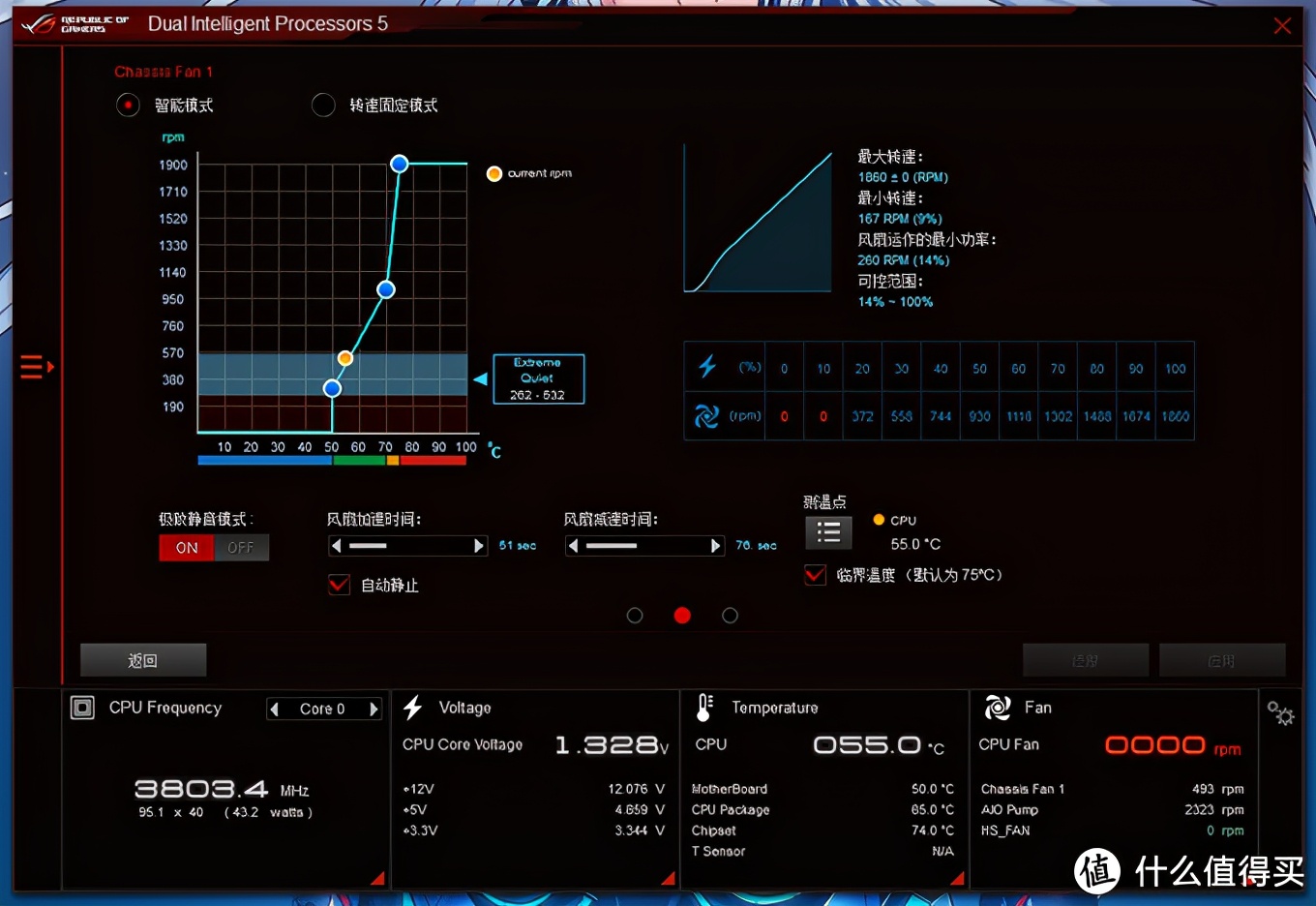Click the HS_FAN 0 rpm row
Viewport: 1316px width, 906px height.
(1113, 830)
